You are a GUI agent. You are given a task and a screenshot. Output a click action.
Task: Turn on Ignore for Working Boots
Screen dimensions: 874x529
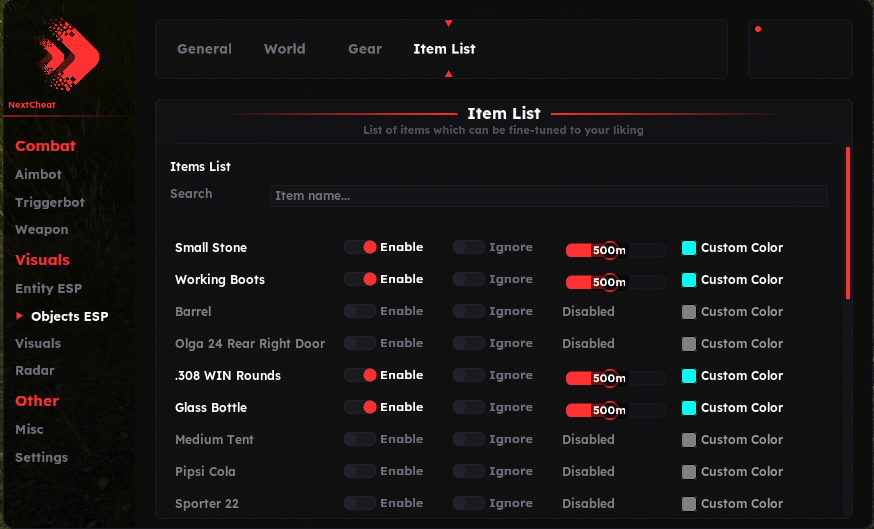pyautogui.click(x=468, y=279)
